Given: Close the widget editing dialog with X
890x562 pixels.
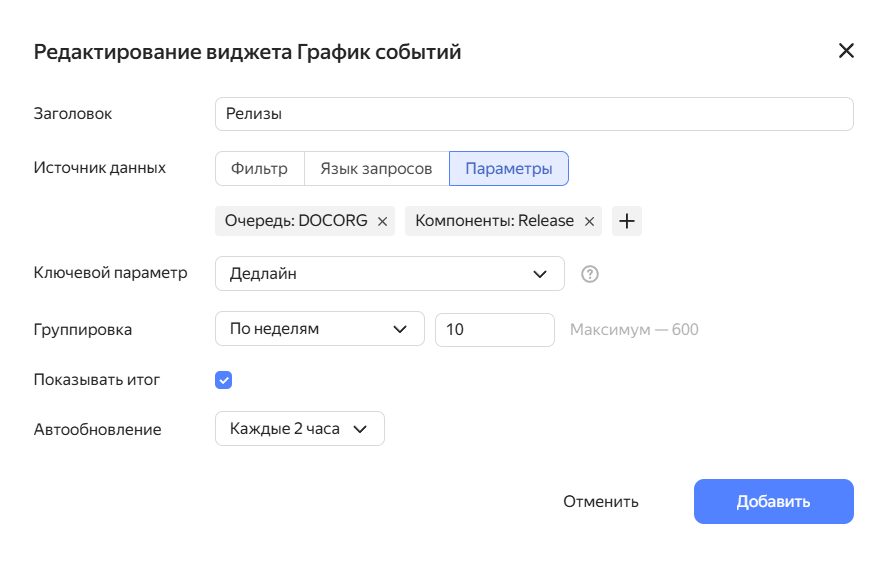Looking at the screenshot, I should pos(846,51).
